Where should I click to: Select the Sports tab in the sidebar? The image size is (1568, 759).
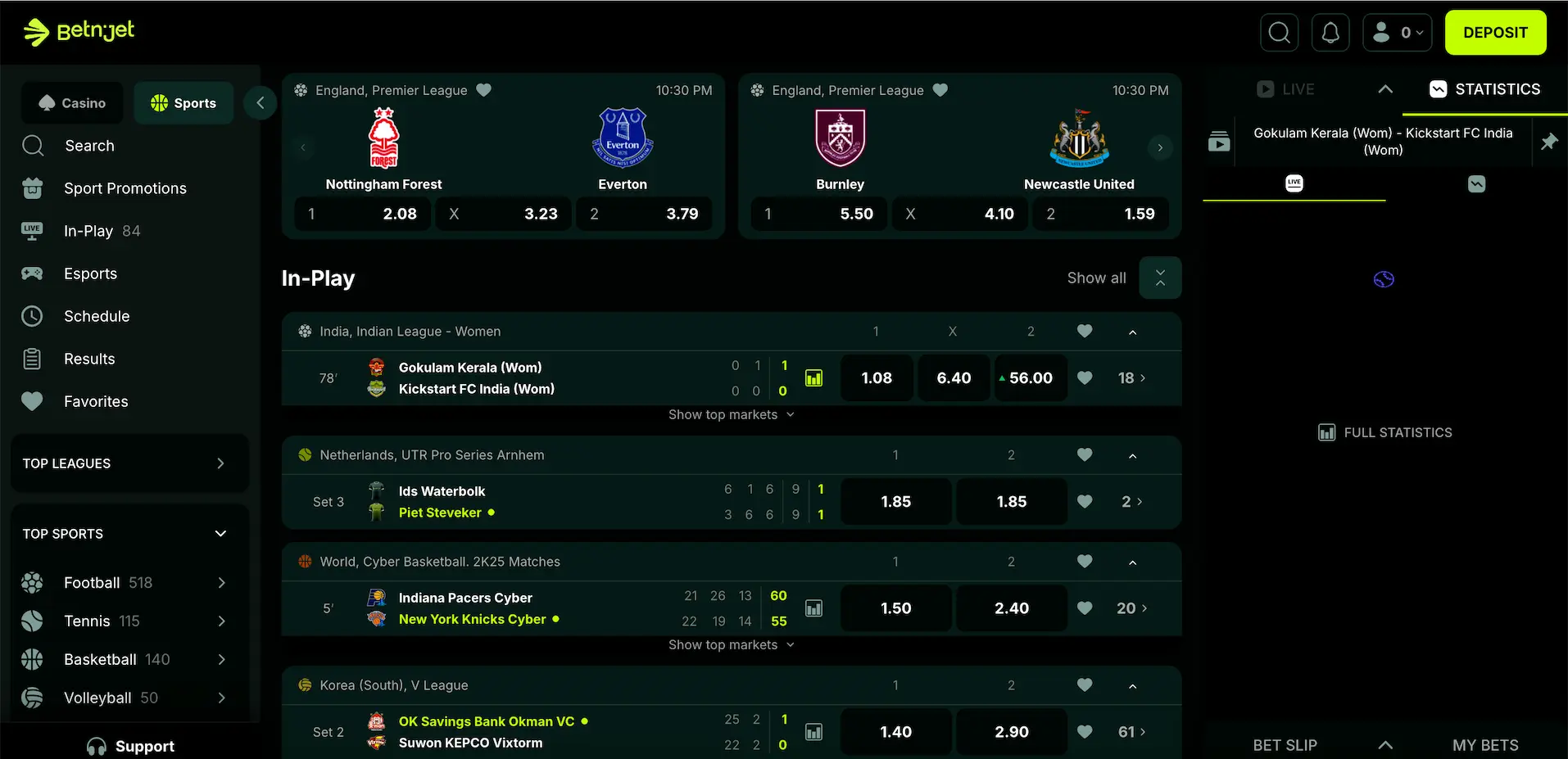point(184,102)
